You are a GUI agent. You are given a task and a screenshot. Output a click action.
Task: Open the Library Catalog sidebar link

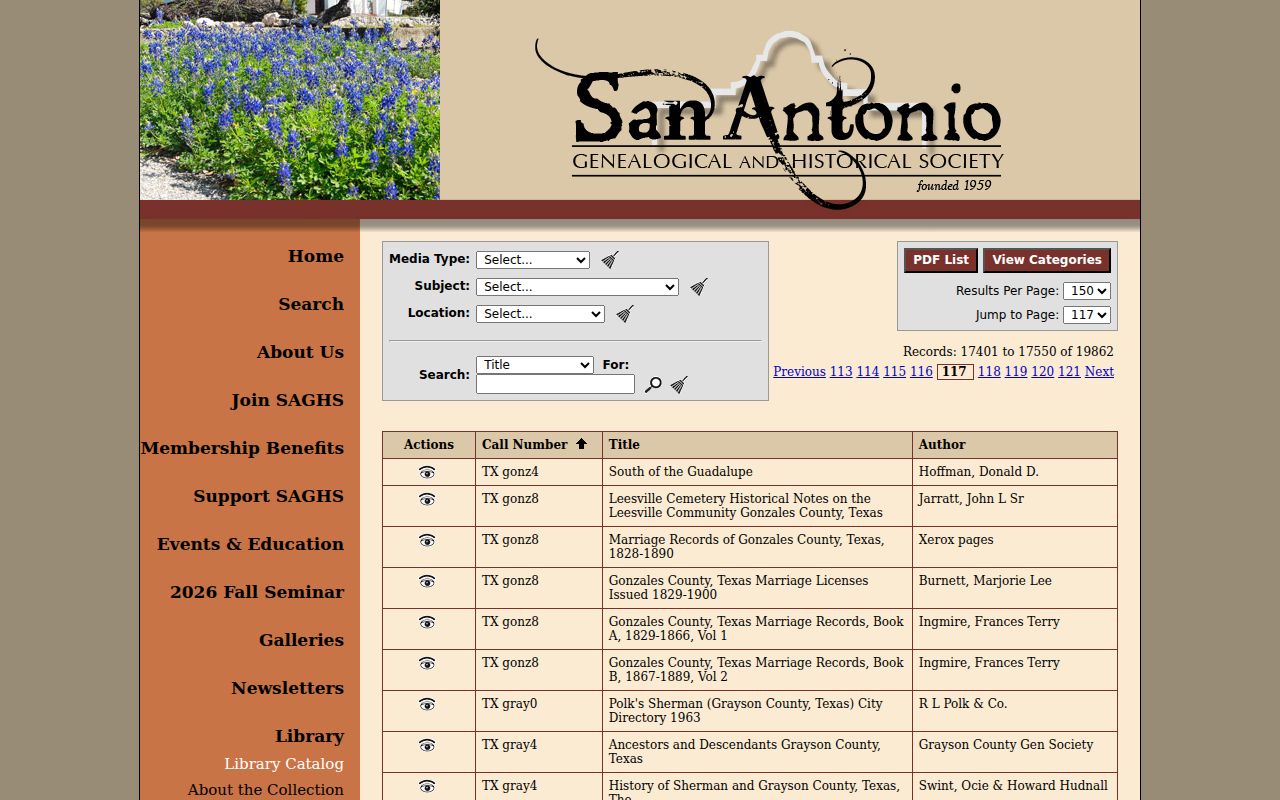point(284,764)
